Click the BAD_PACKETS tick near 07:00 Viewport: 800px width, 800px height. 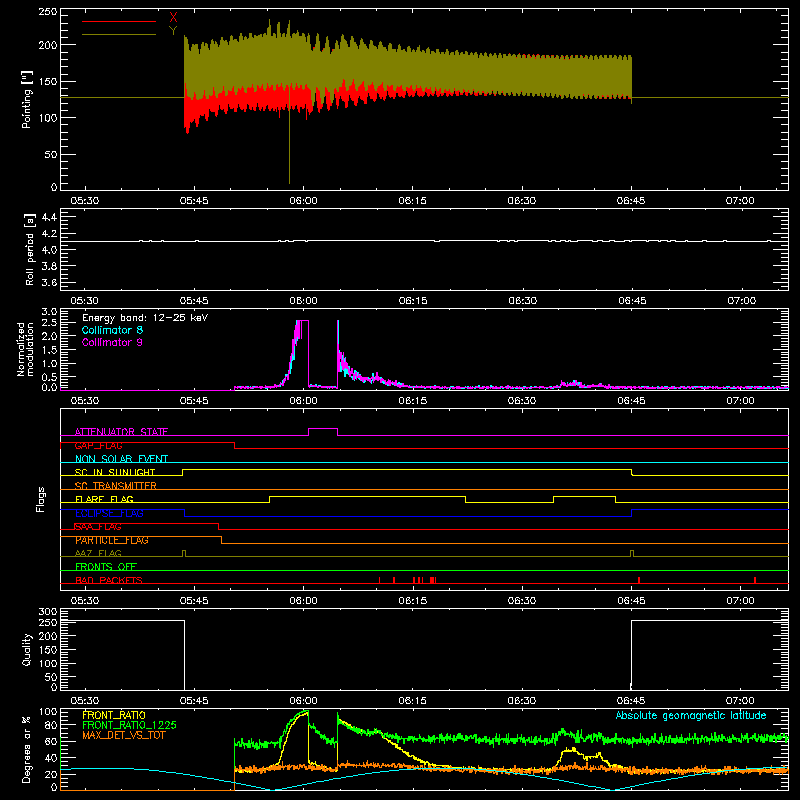755,580
